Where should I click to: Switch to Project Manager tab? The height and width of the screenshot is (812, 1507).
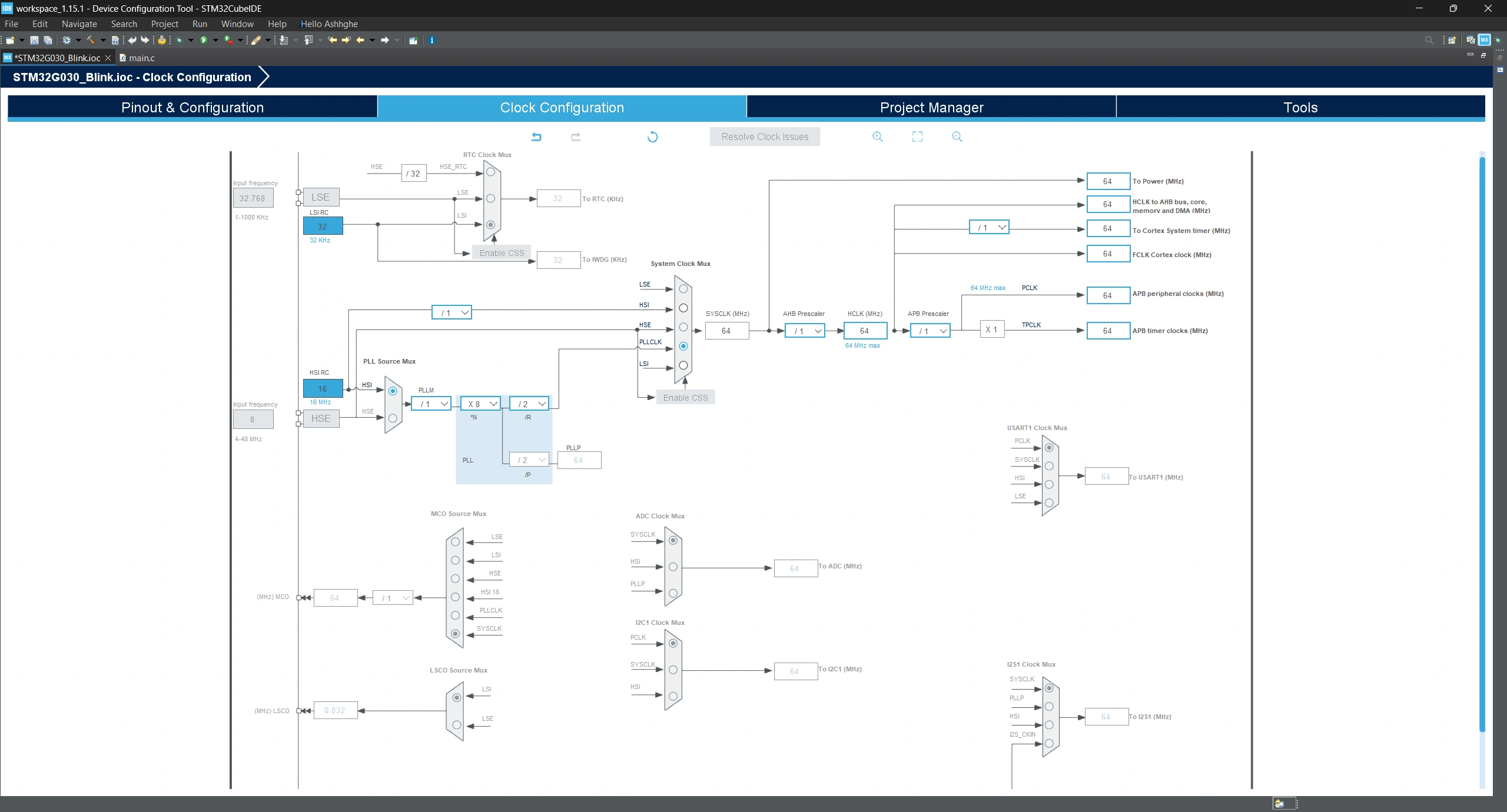tap(931, 107)
